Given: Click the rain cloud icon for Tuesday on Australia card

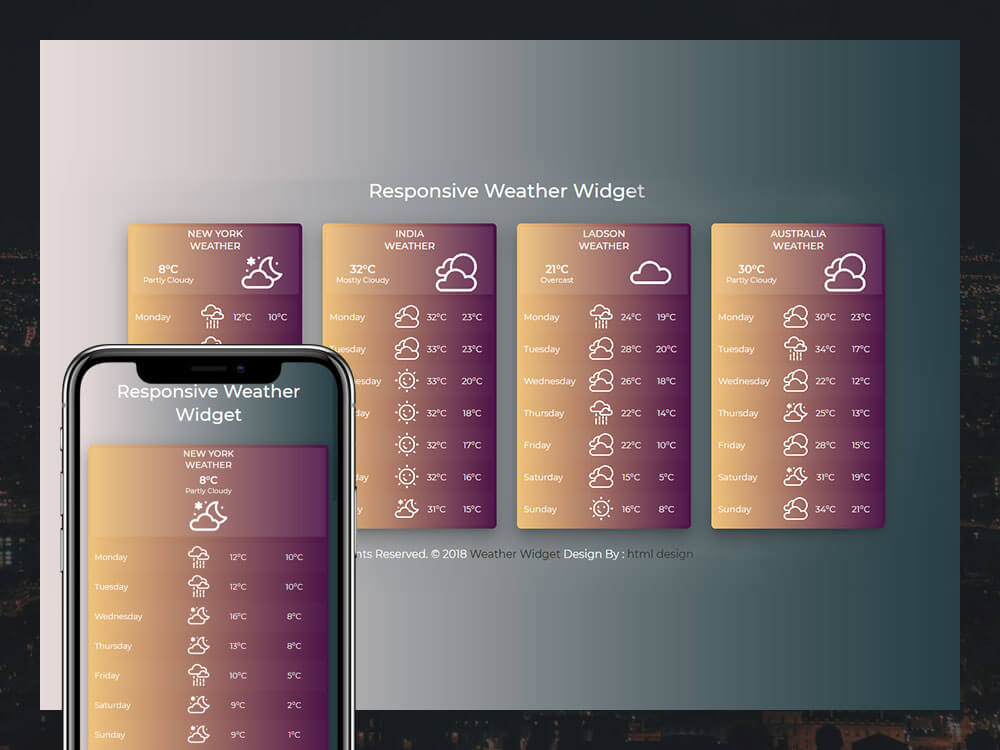Looking at the screenshot, I should pyautogui.click(x=795, y=348).
